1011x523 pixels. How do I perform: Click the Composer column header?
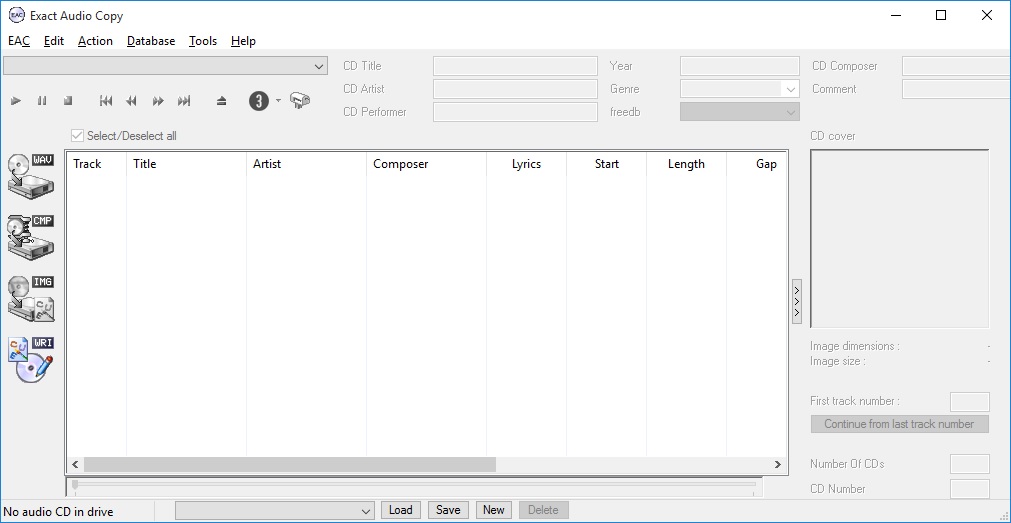point(426,164)
